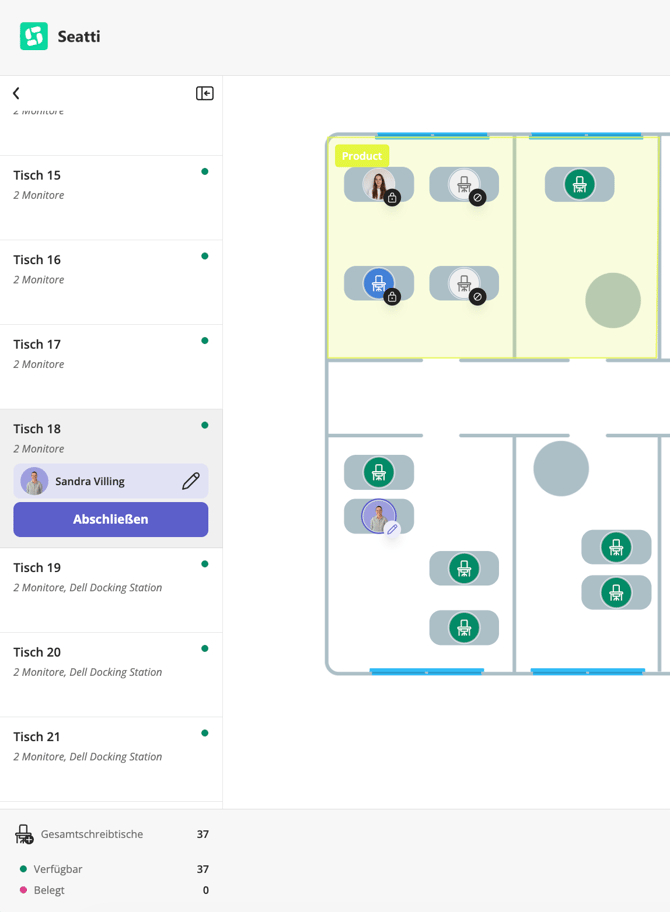This screenshot has height=912, width=670.
Task: Click Sandra Villing's avatar in Tisch 18
Action: click(34, 481)
